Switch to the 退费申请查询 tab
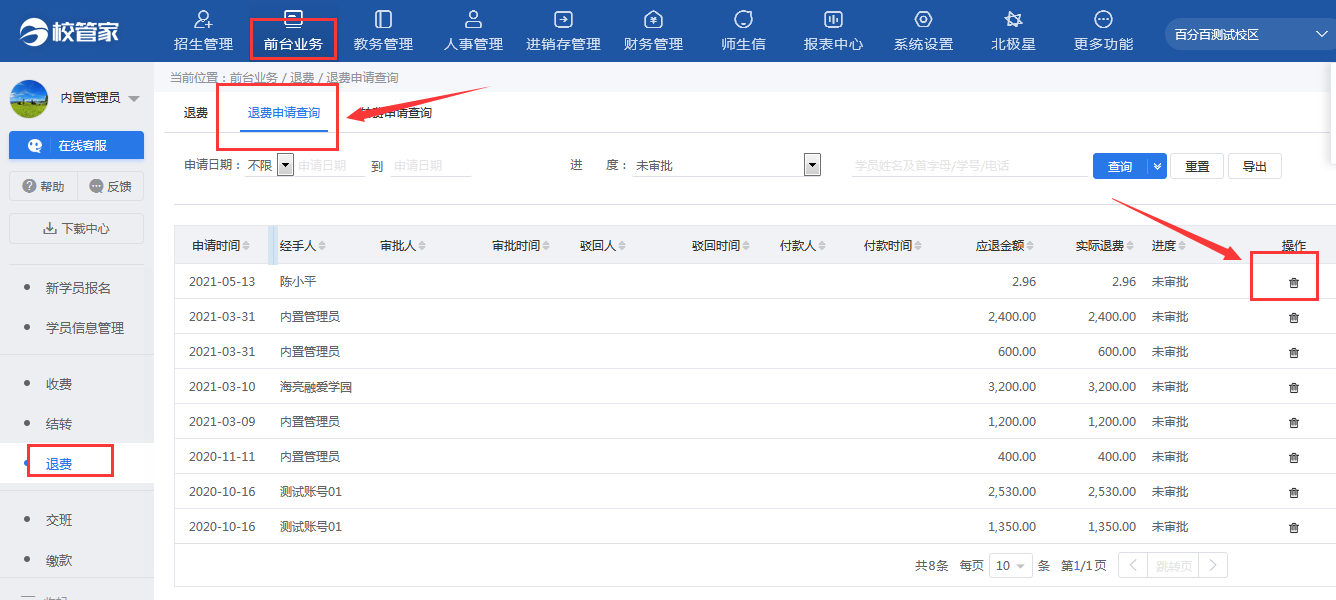 284,113
